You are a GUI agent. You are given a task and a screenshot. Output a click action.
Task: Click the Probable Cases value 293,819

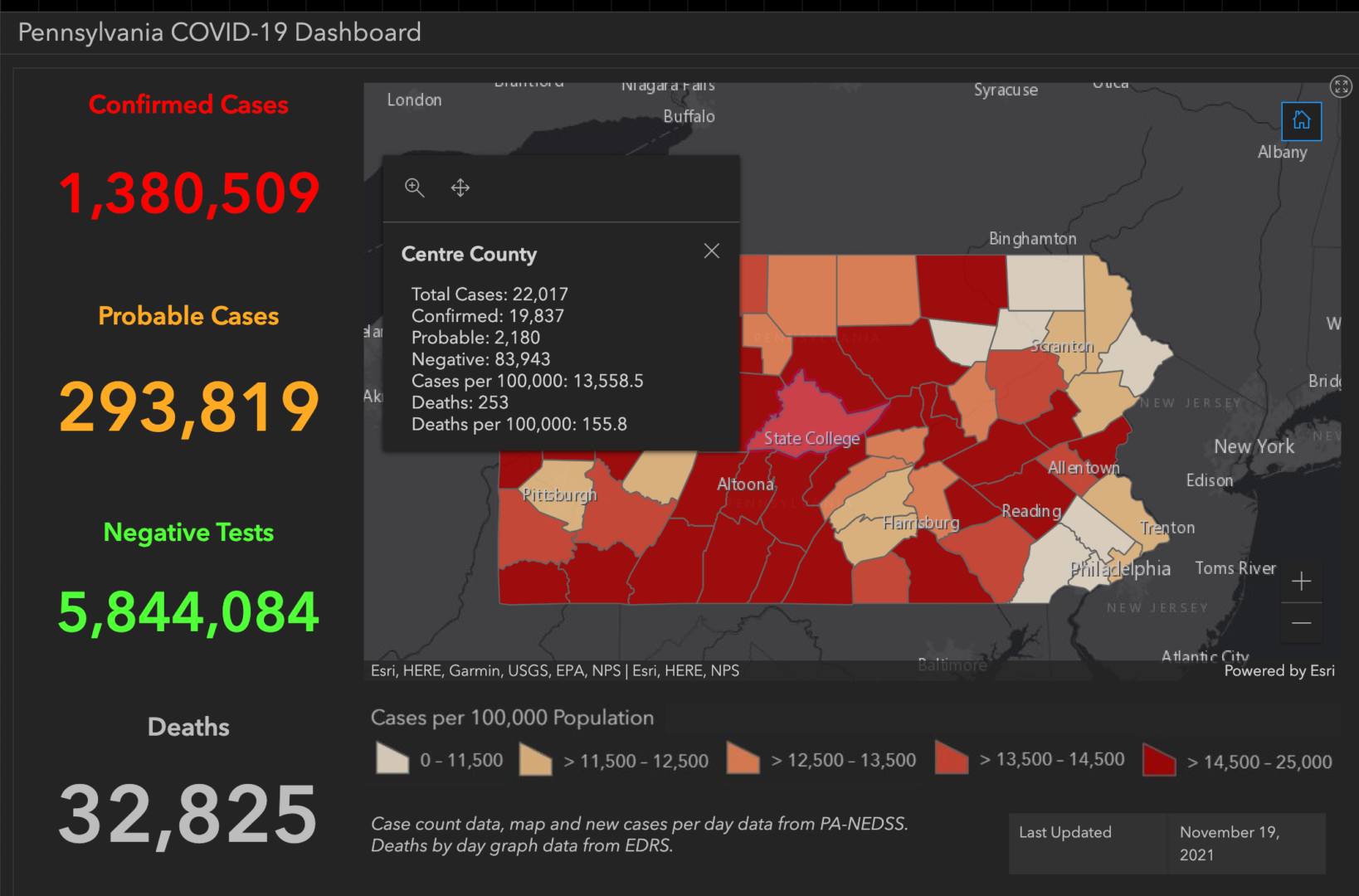(x=189, y=407)
